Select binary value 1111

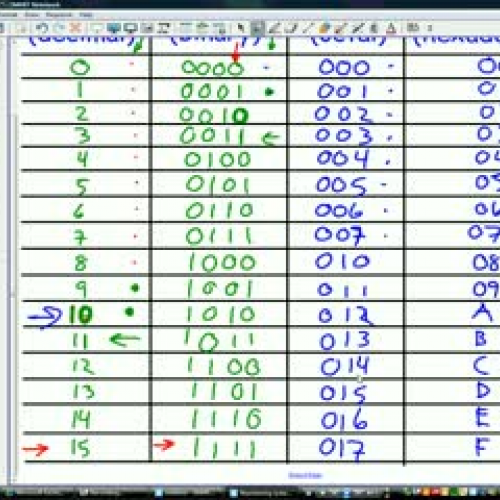[x=225, y=449]
